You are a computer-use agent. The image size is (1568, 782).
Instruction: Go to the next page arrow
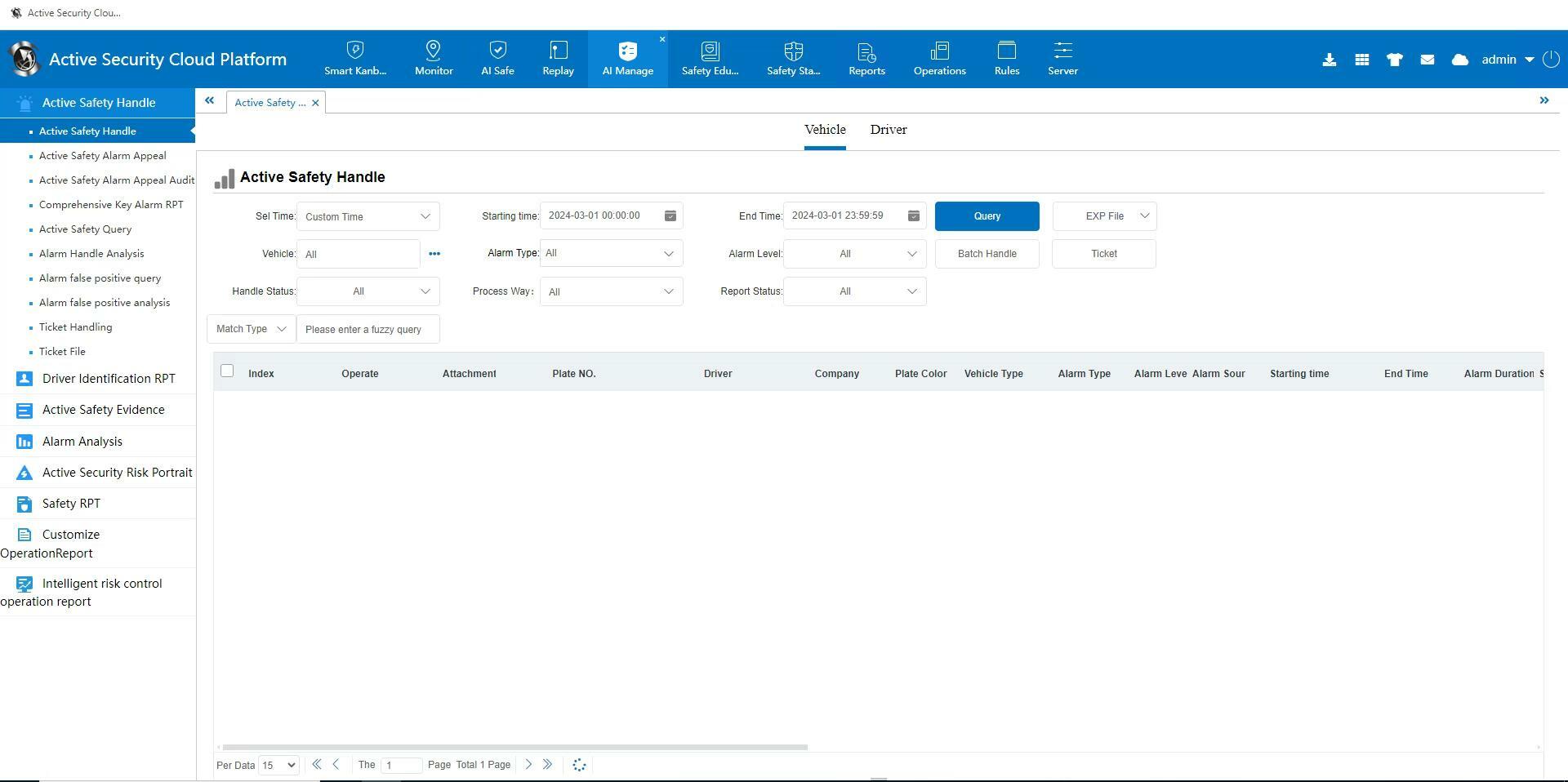528,765
